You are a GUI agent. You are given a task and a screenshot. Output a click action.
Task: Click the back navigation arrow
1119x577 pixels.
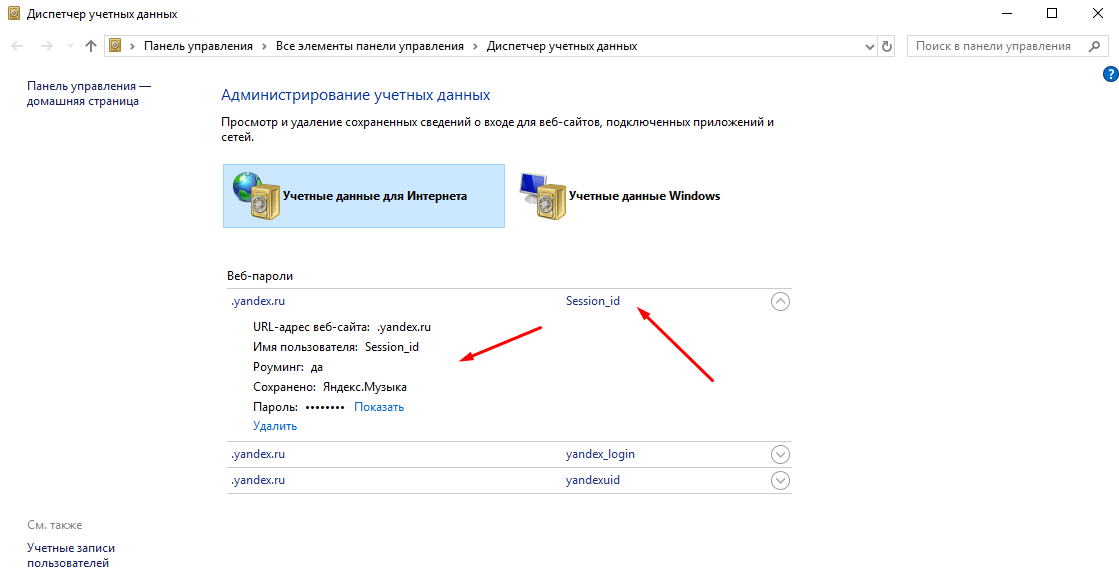click(x=19, y=46)
